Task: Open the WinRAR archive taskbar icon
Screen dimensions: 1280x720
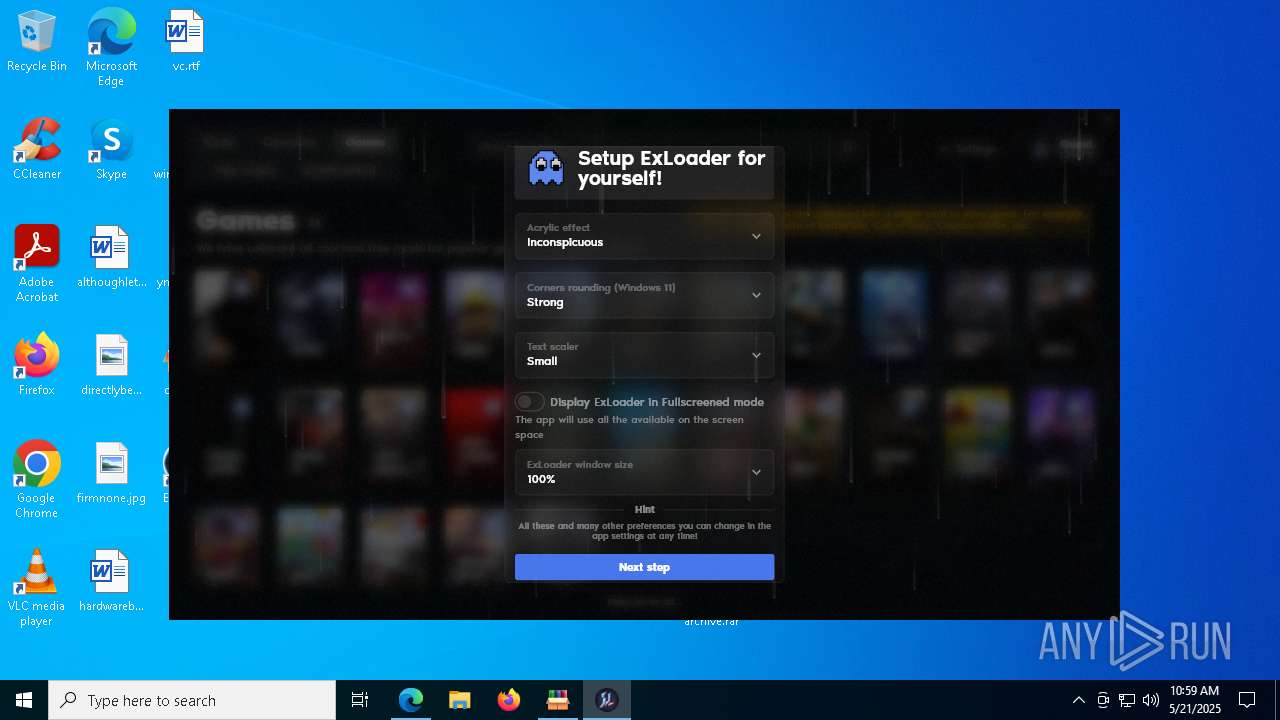Action: point(558,700)
